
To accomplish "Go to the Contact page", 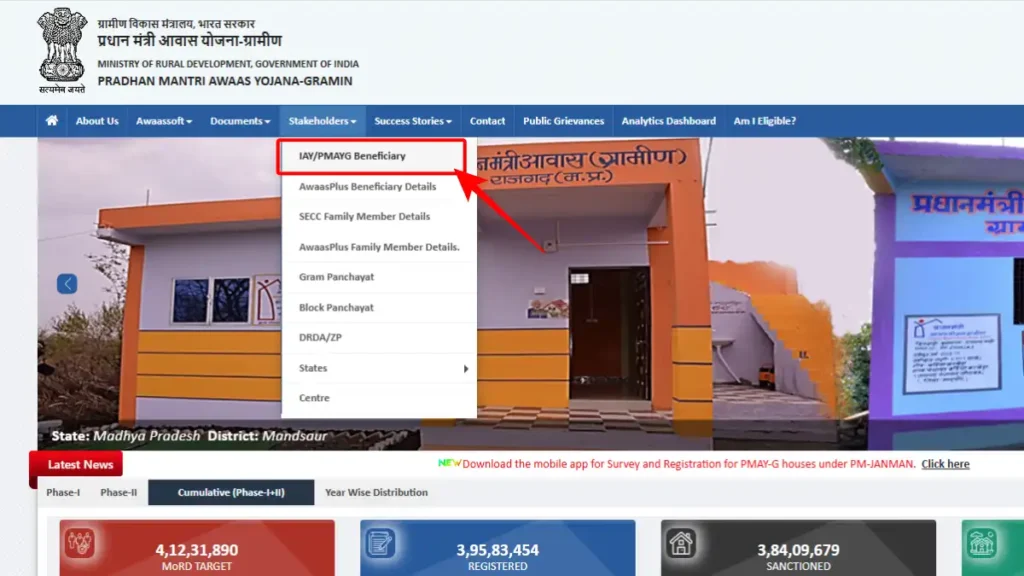I will tap(487, 121).
